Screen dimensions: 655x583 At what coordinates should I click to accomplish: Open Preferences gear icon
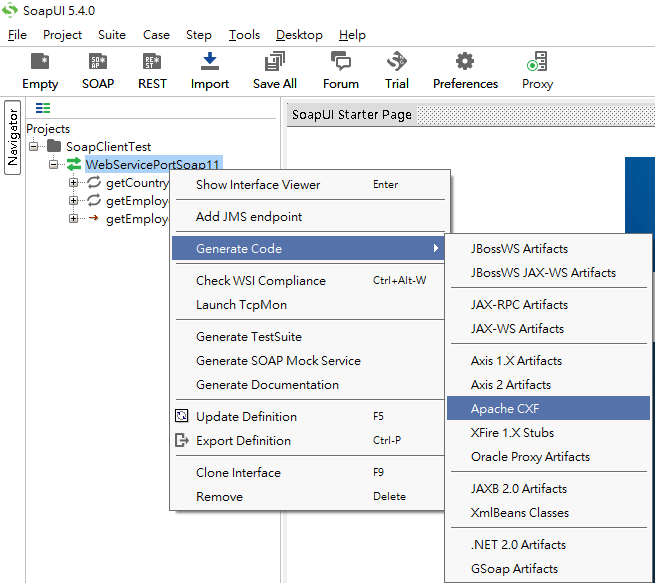click(465, 62)
